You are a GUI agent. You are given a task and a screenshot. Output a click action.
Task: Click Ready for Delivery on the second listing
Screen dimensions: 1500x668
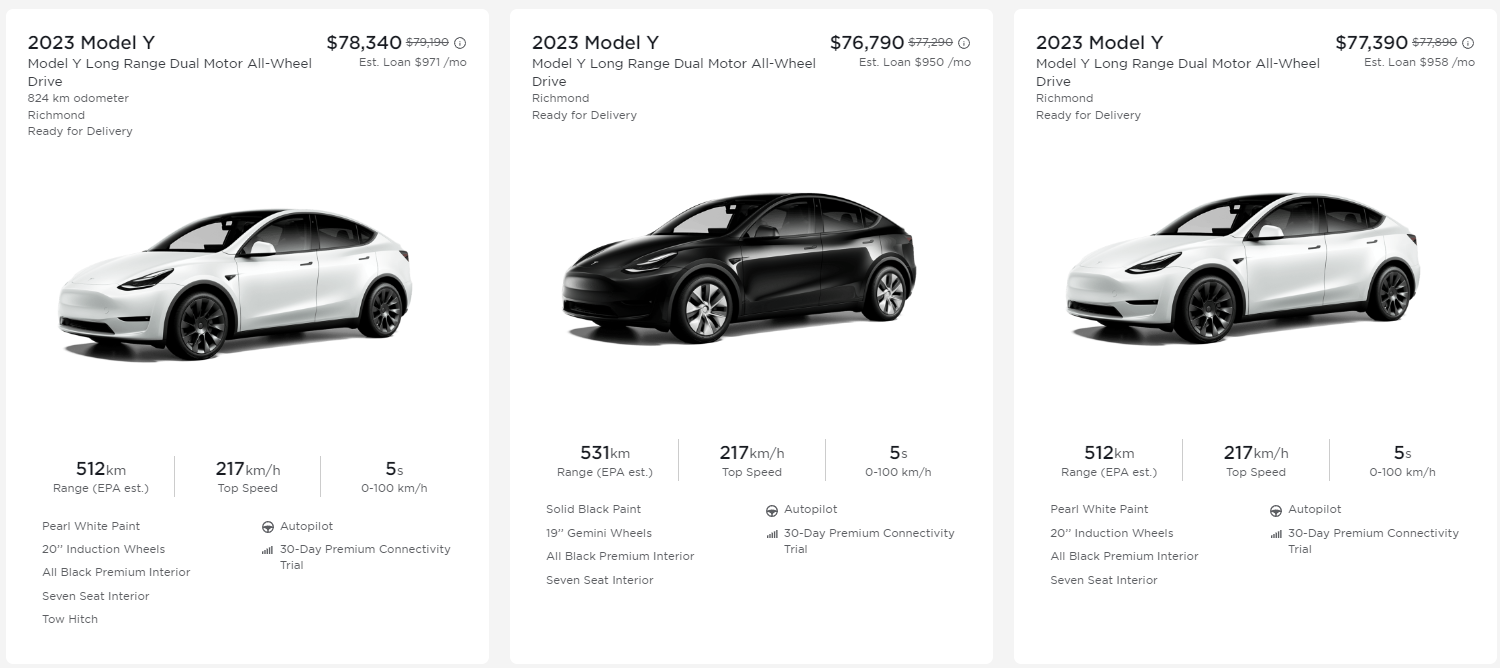coord(585,115)
